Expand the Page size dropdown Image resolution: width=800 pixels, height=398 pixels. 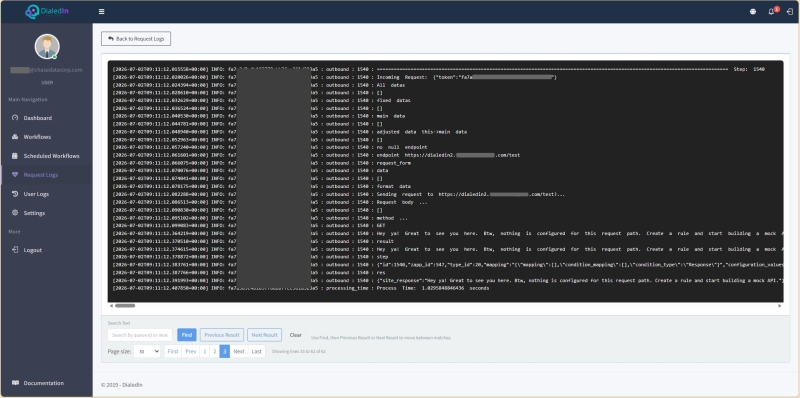[147, 352]
